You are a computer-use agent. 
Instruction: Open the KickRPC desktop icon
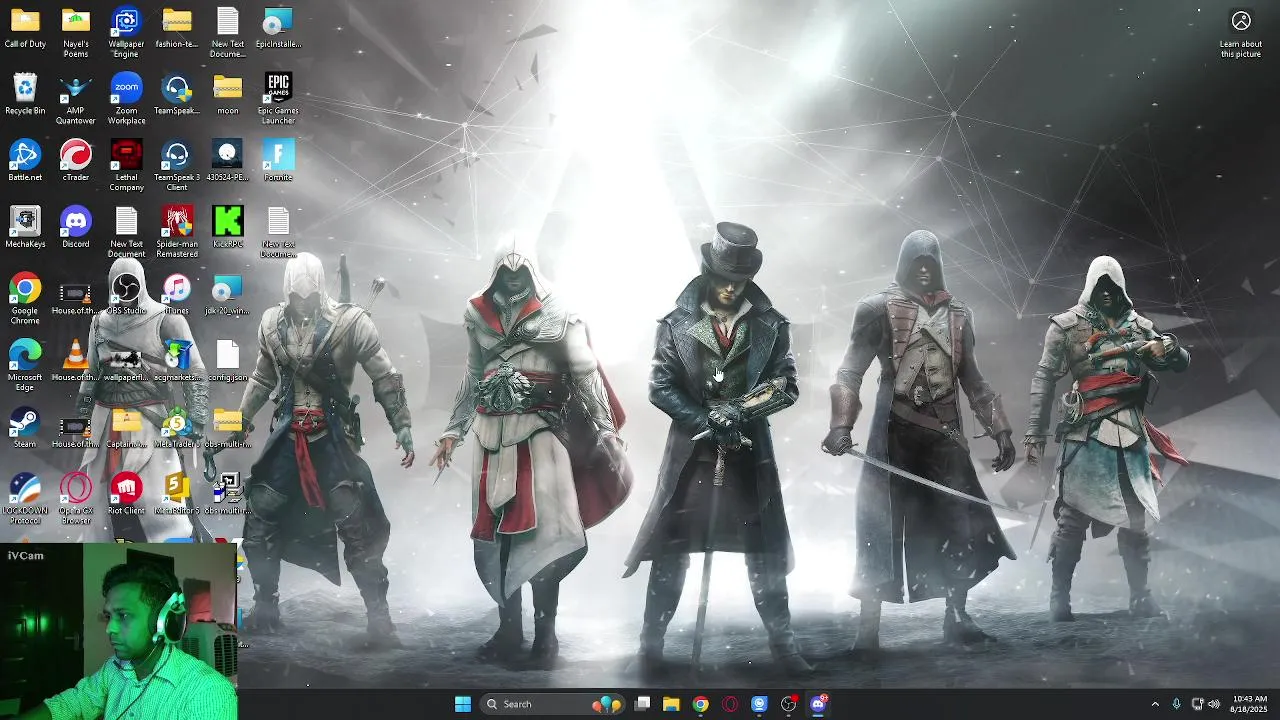(x=228, y=228)
